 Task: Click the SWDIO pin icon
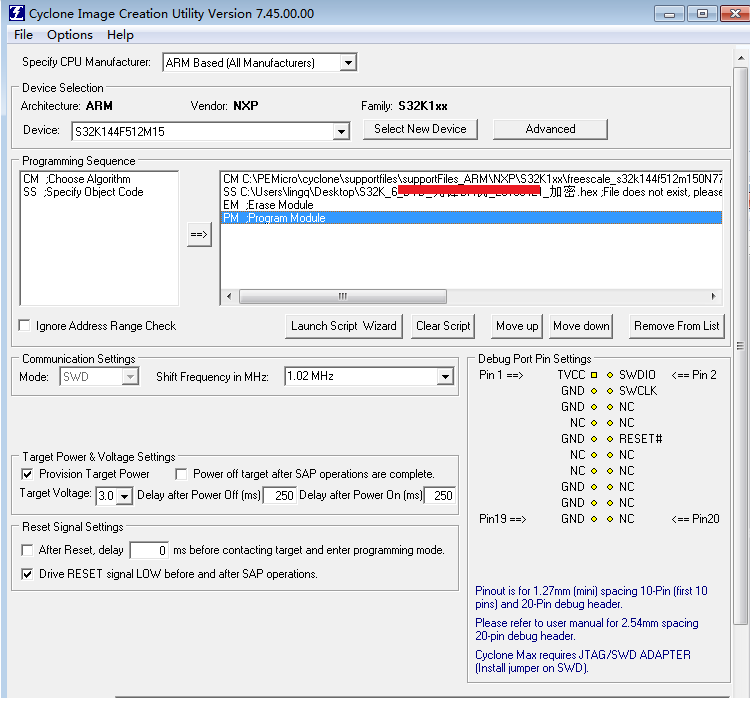click(610, 375)
